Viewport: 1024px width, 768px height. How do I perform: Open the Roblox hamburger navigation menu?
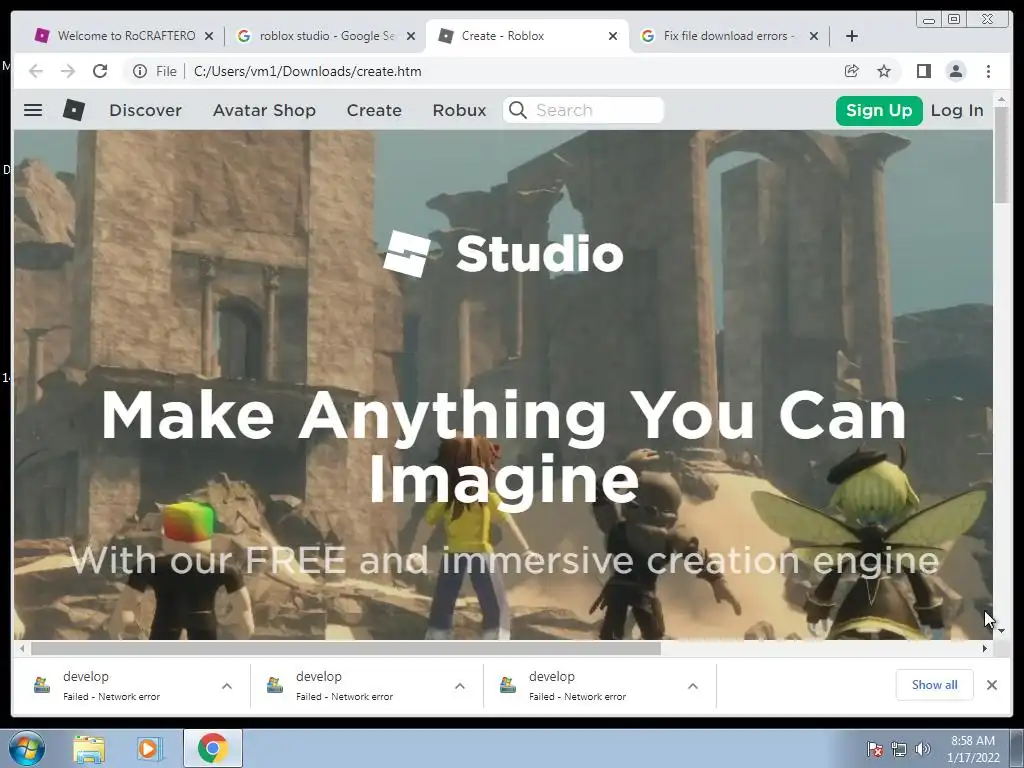tap(33, 110)
